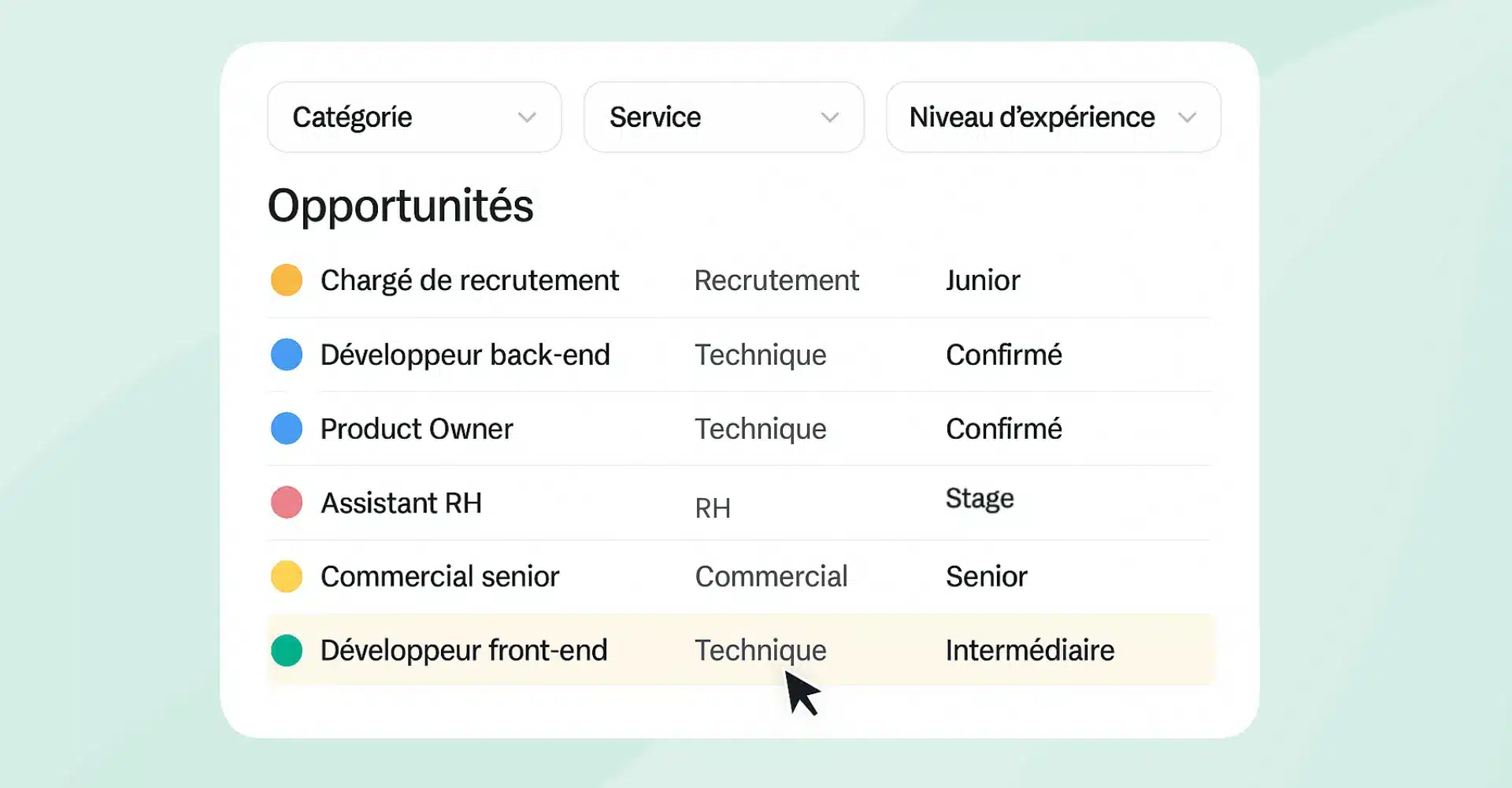Click the orange dot beside Chargé de recrutement

[287, 281]
